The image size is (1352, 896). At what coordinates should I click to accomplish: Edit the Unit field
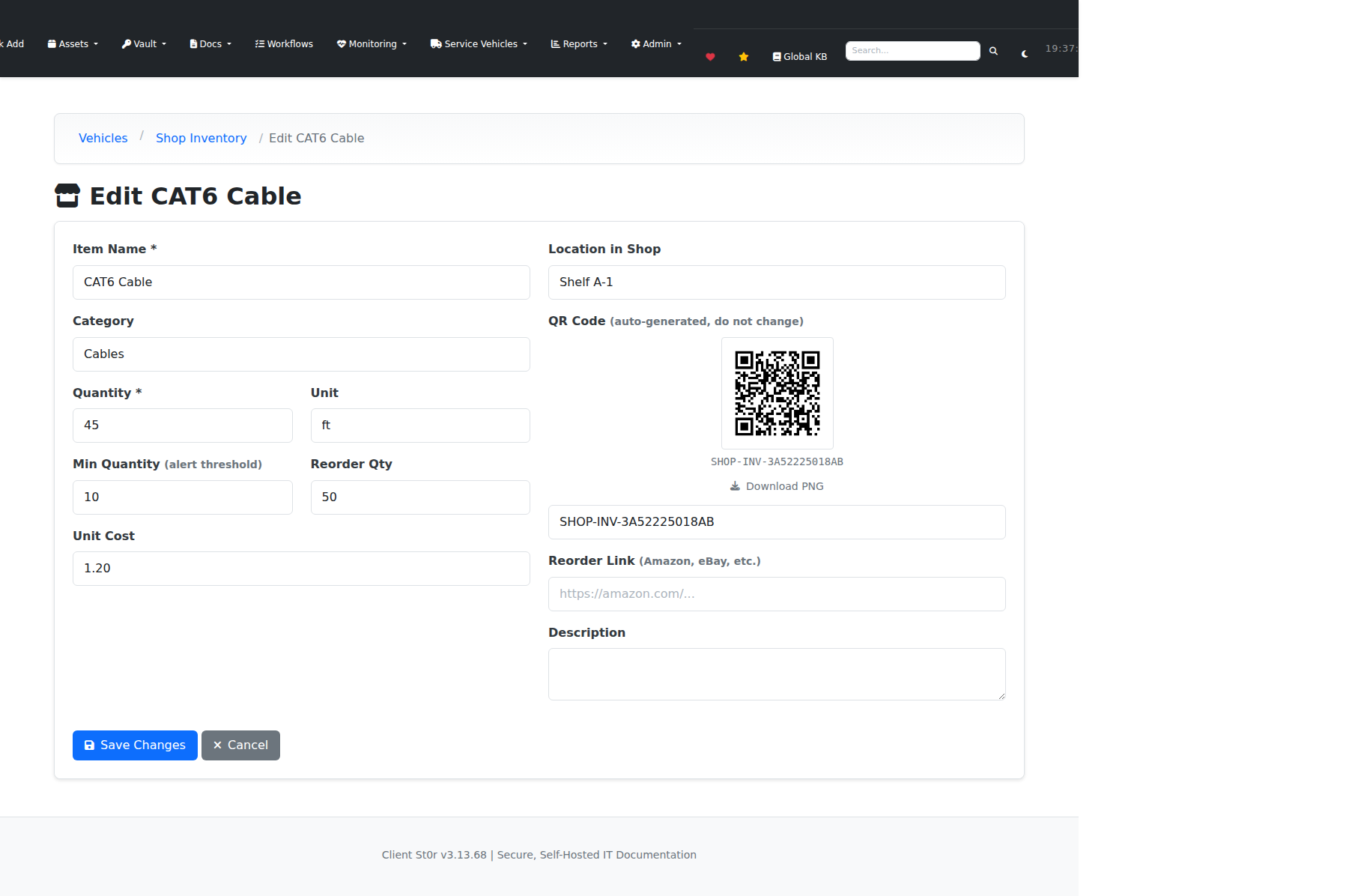click(420, 426)
